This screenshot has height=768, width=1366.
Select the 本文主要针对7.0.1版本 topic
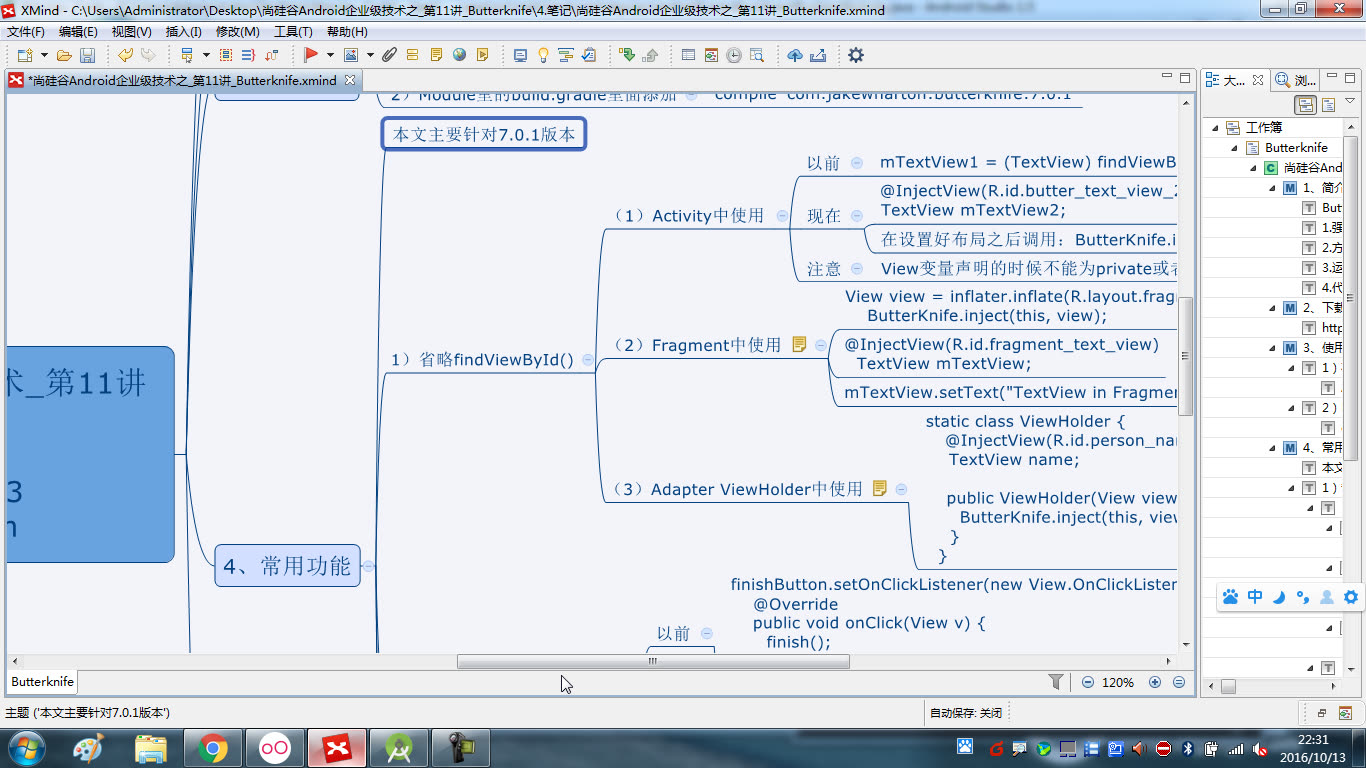pyautogui.click(x=484, y=134)
